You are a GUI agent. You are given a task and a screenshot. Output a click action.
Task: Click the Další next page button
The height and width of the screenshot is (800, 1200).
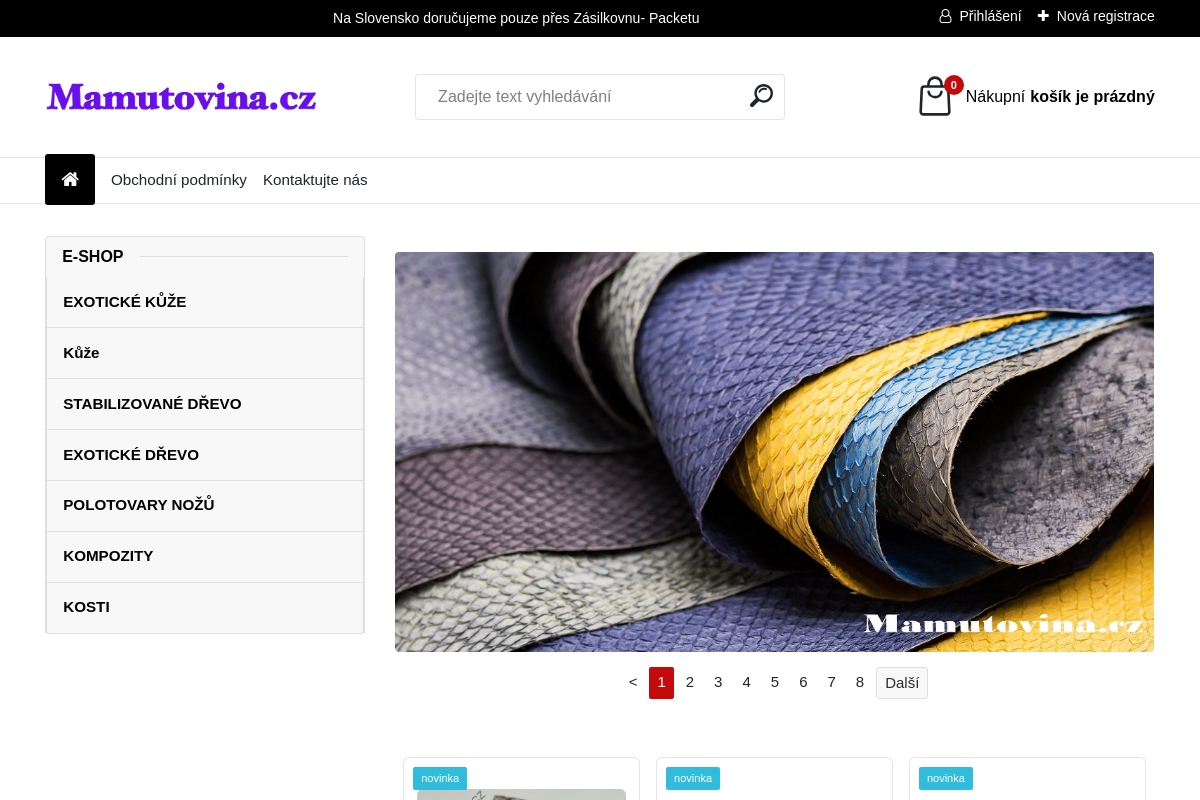[901, 683]
